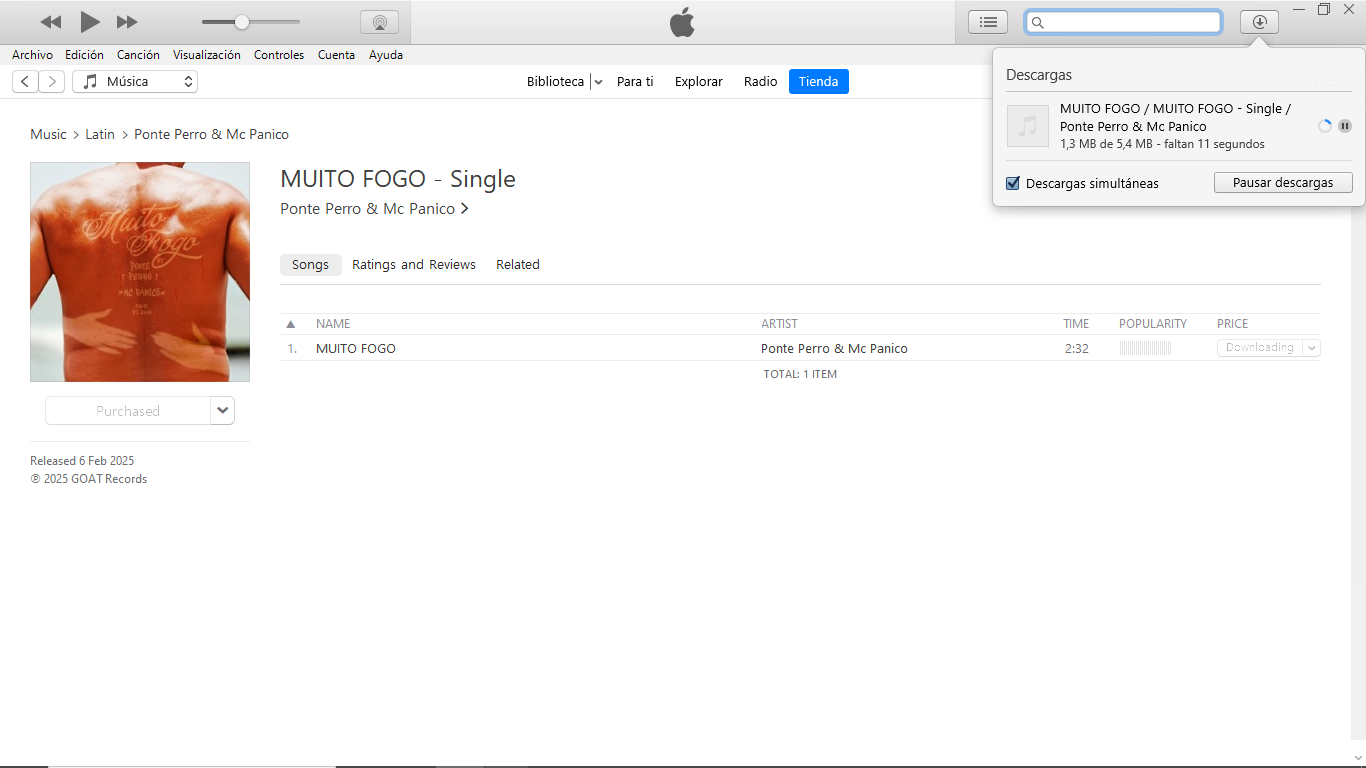Click Ponte Perro & Mc Panico breadcrumb

pyautogui.click(x=211, y=134)
